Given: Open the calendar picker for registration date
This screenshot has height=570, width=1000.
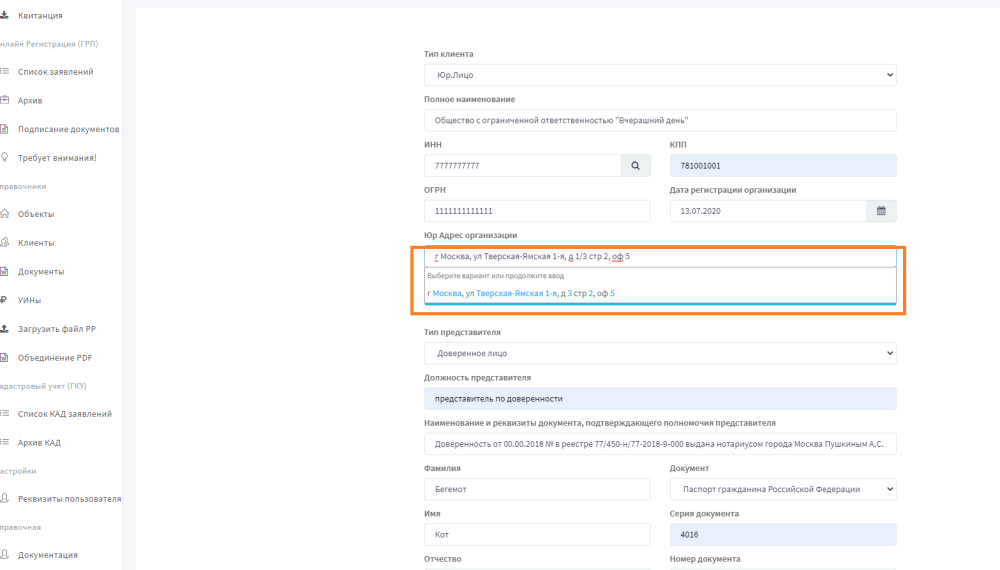Looking at the screenshot, I should [881, 211].
